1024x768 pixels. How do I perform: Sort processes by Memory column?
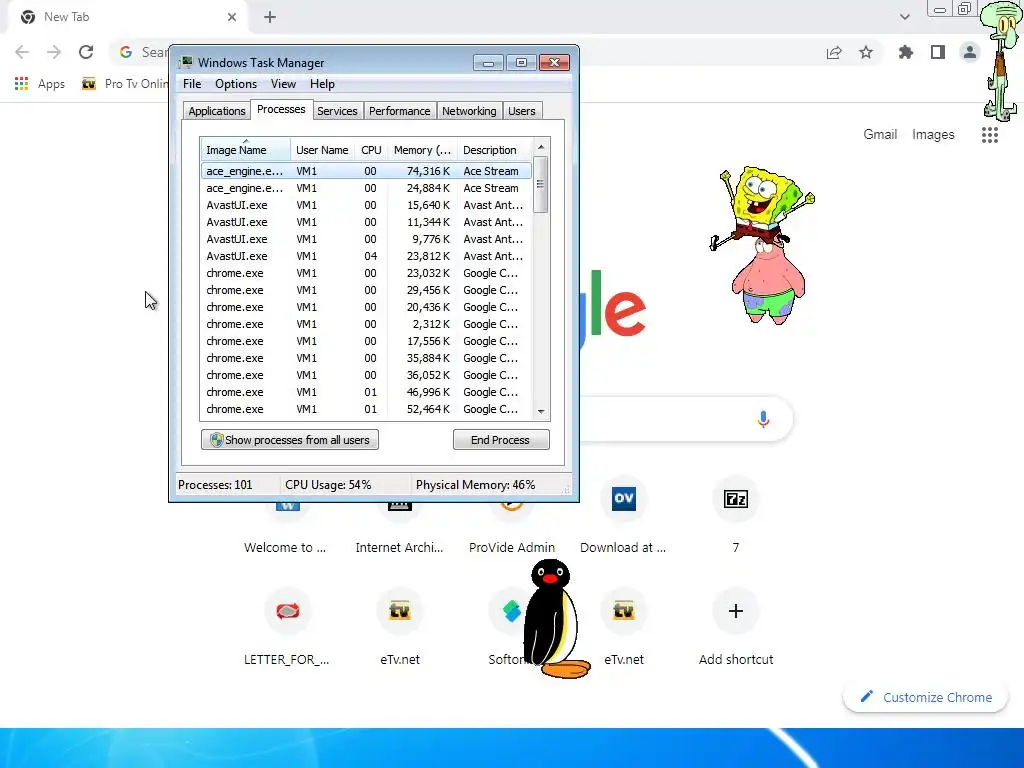[x=422, y=150]
